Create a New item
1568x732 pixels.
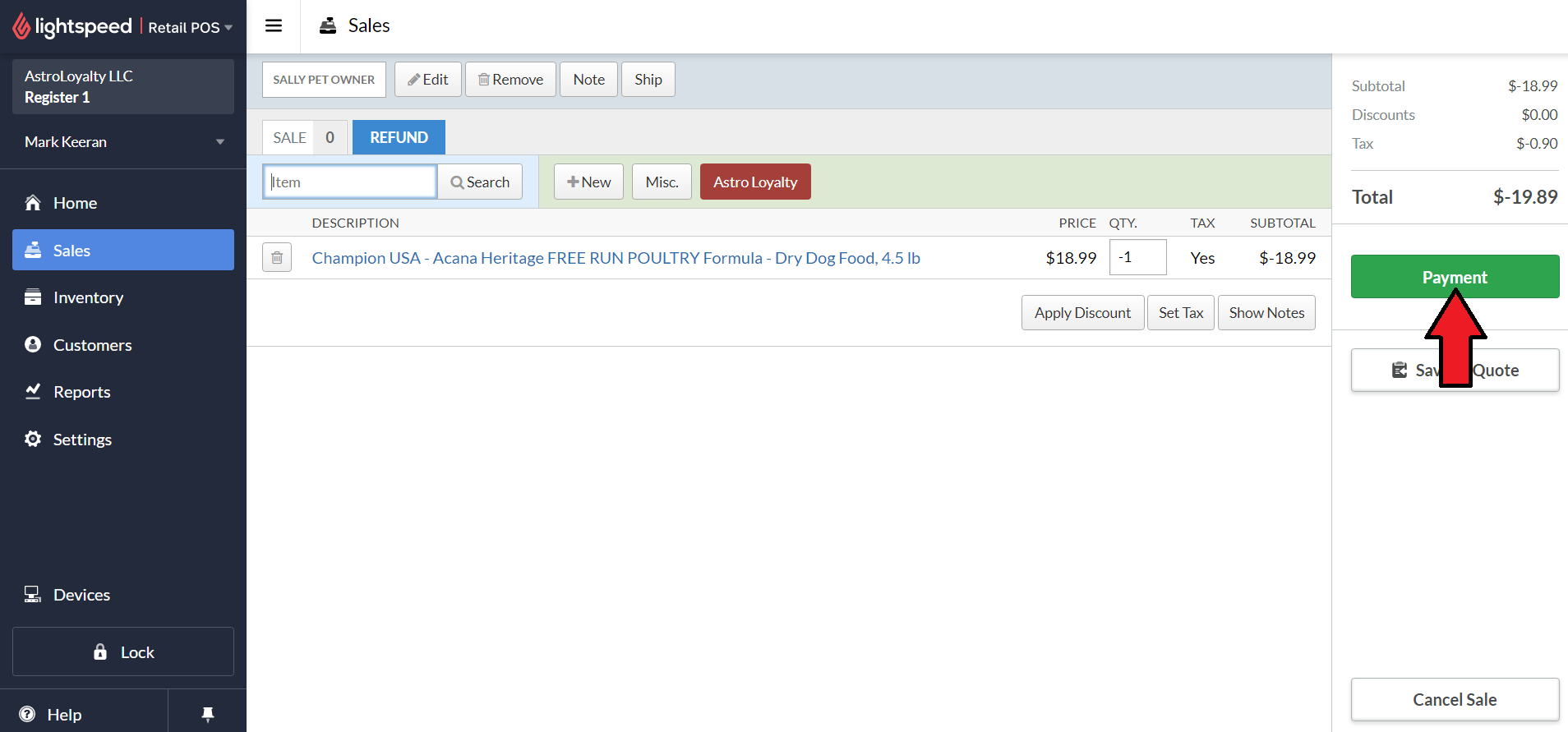588,182
